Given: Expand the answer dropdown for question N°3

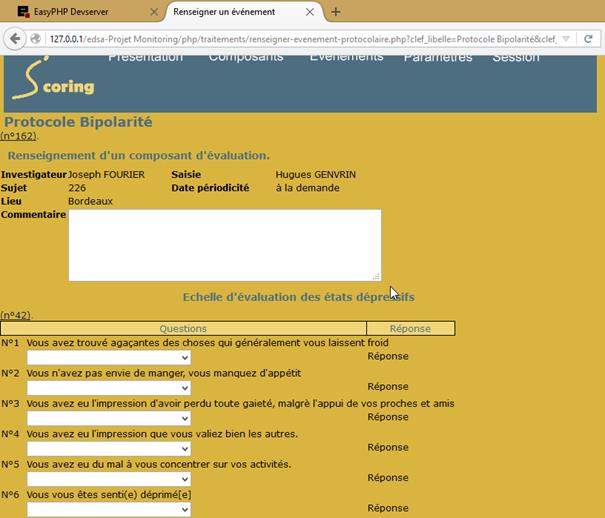Looking at the screenshot, I should (x=108, y=418).
